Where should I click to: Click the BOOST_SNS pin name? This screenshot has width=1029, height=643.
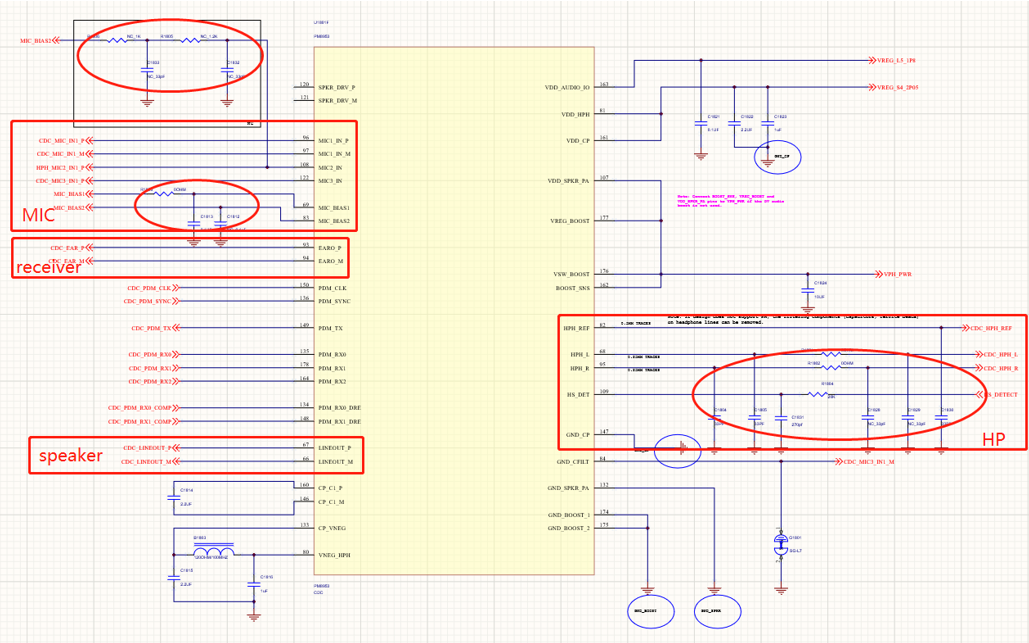tap(573, 288)
